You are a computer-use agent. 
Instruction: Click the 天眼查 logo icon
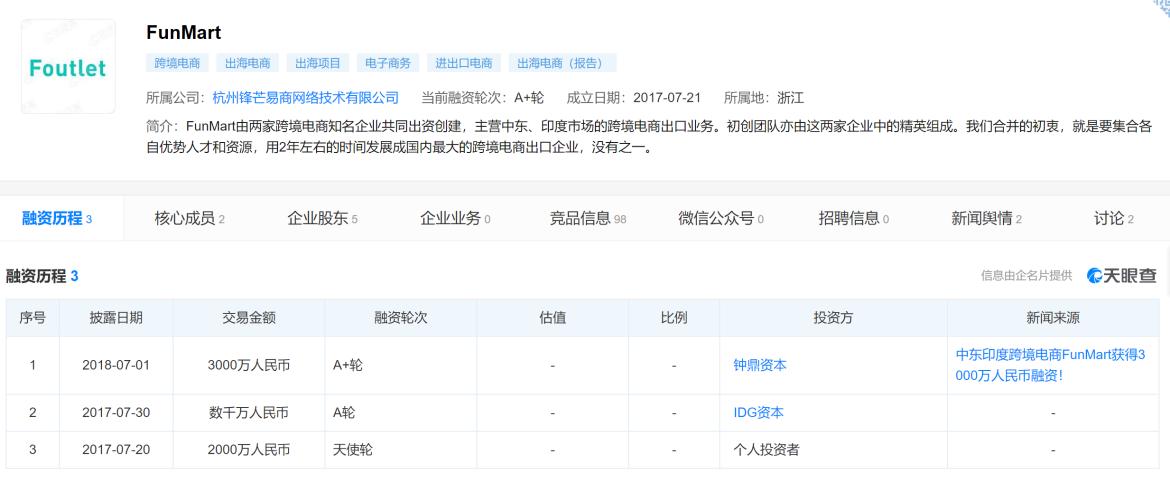1121,275
